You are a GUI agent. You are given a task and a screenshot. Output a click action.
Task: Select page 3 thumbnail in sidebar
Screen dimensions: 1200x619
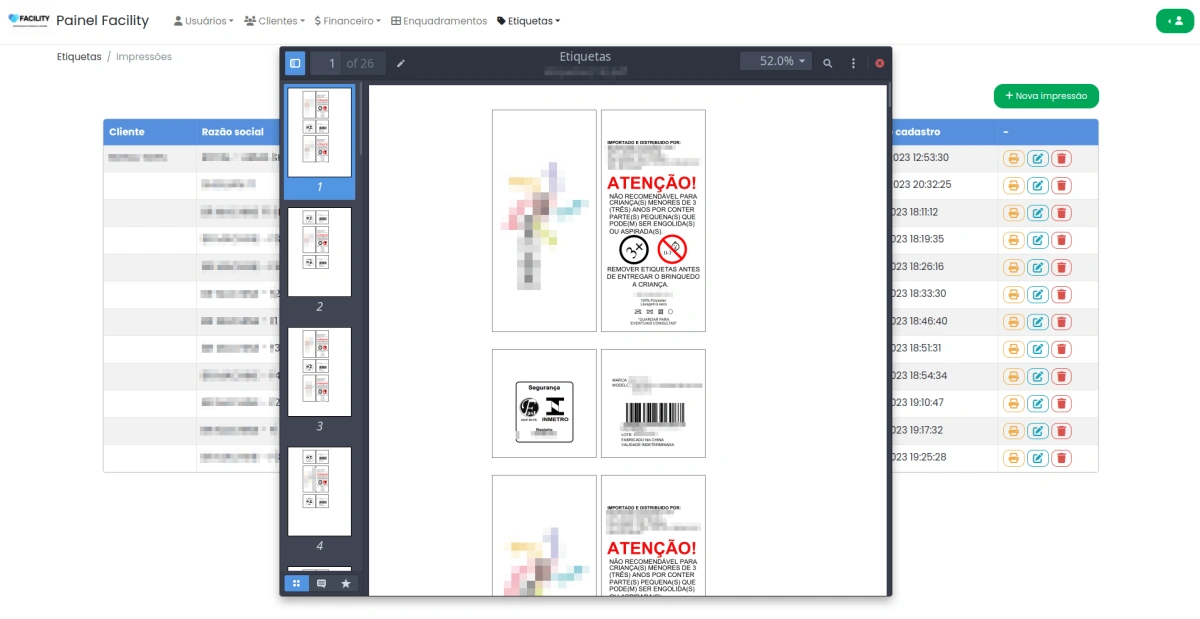click(319, 372)
